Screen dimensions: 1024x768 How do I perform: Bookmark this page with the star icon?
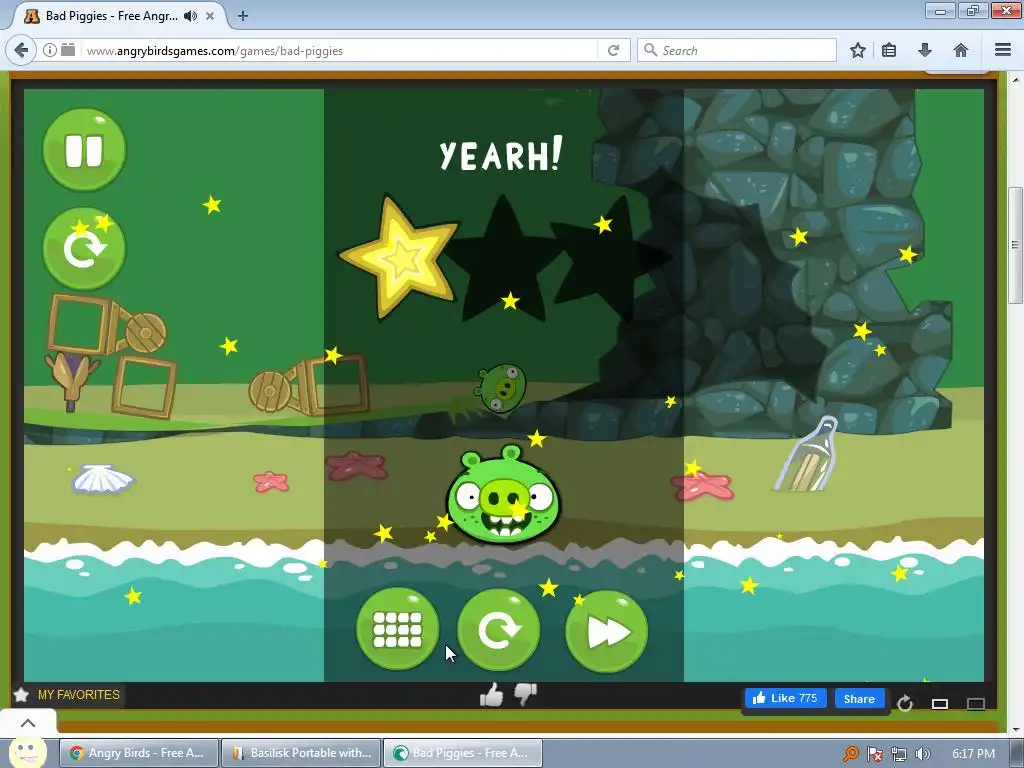857,50
